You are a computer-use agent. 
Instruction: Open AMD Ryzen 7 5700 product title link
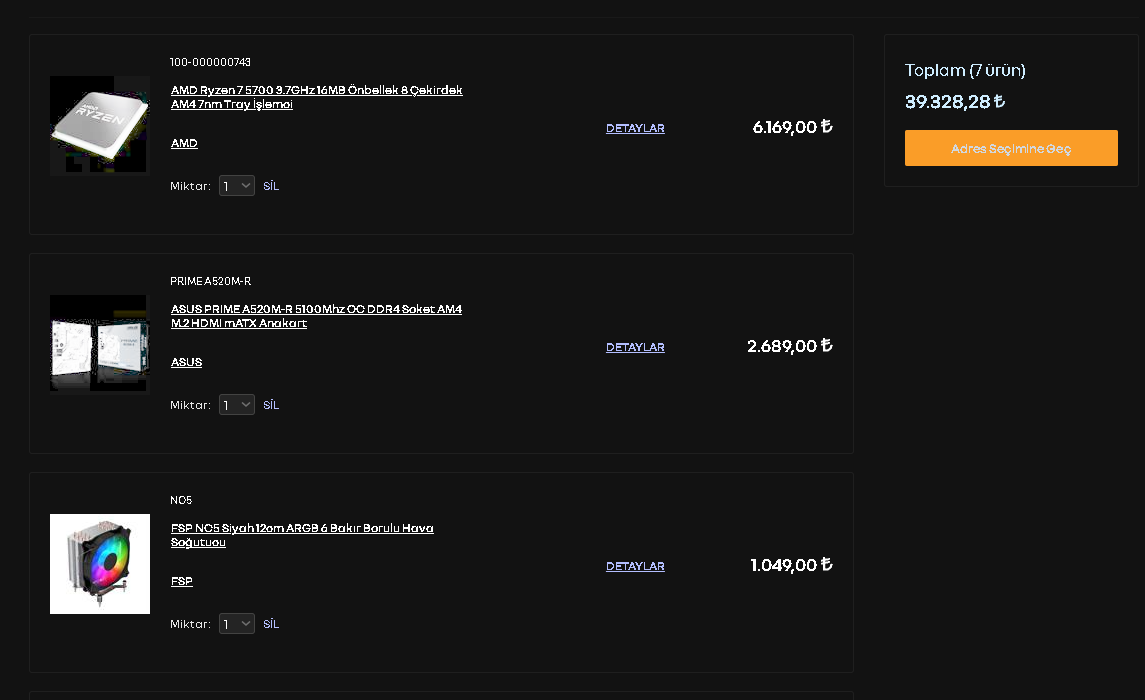tap(316, 97)
